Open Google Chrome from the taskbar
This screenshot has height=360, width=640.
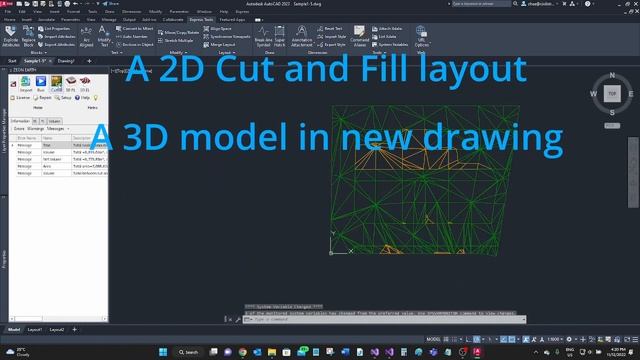pos(243,352)
